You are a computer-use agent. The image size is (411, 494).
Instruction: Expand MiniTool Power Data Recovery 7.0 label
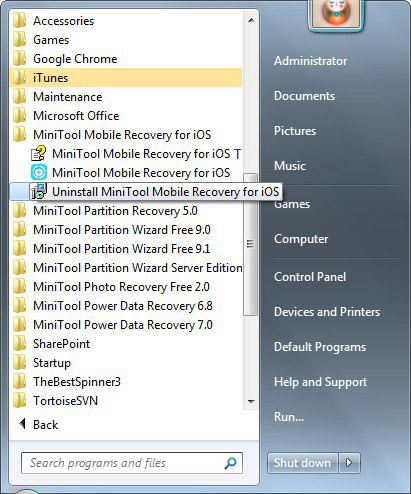(x=123, y=325)
